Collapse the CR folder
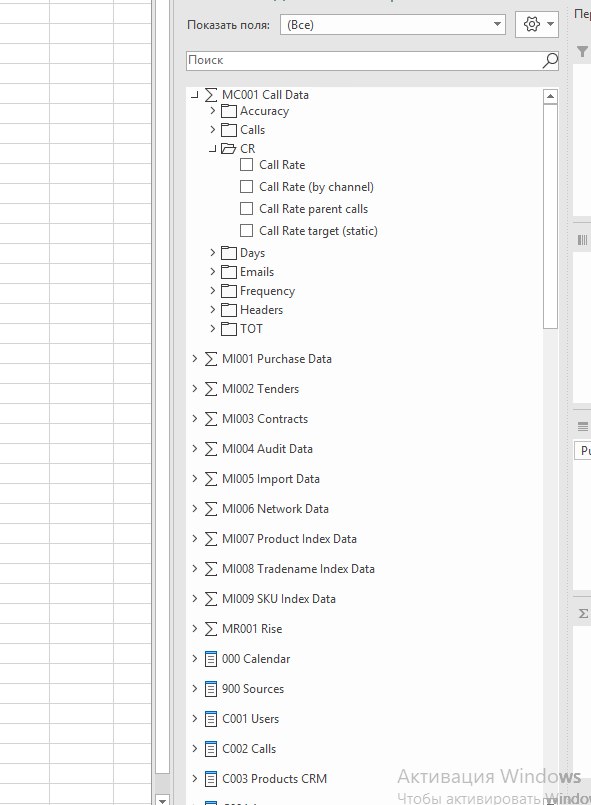Screen dimensions: 591x805 (x=213, y=149)
